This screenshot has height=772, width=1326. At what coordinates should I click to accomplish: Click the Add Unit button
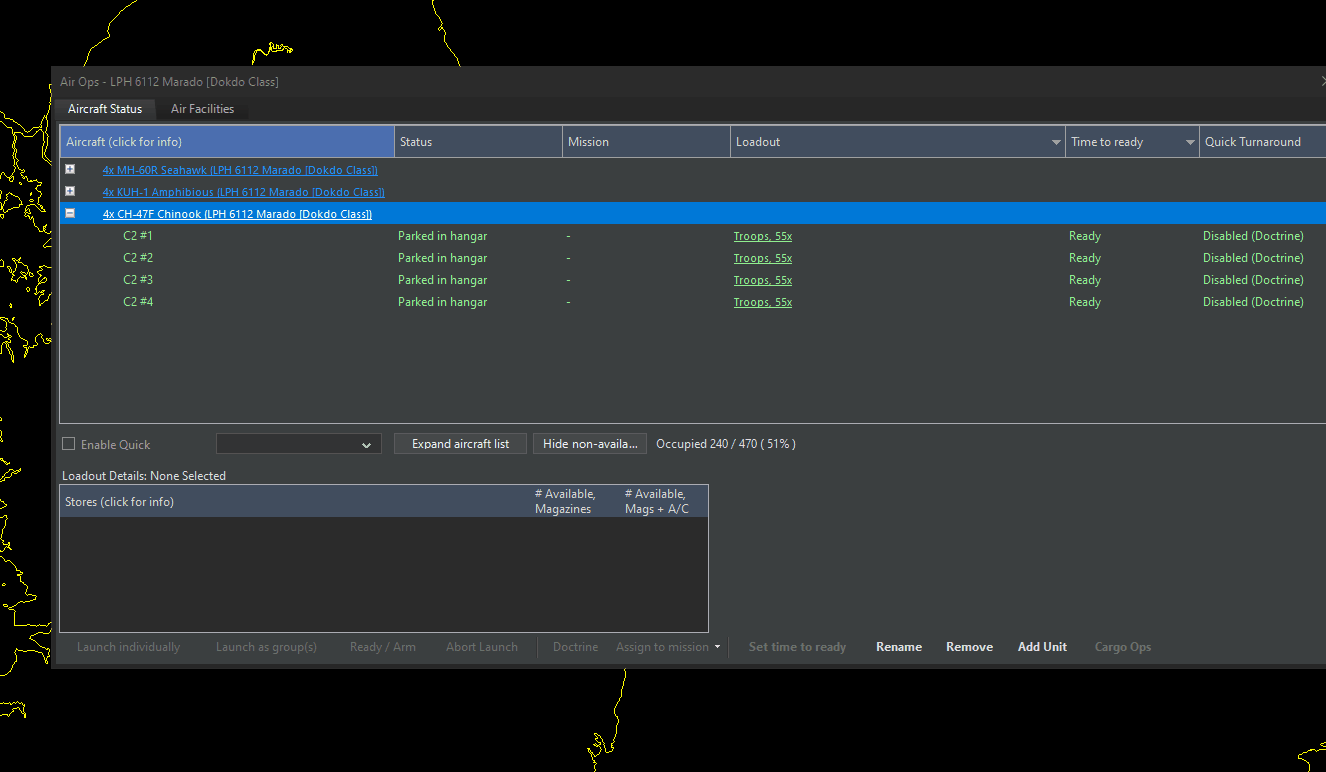coord(1042,647)
